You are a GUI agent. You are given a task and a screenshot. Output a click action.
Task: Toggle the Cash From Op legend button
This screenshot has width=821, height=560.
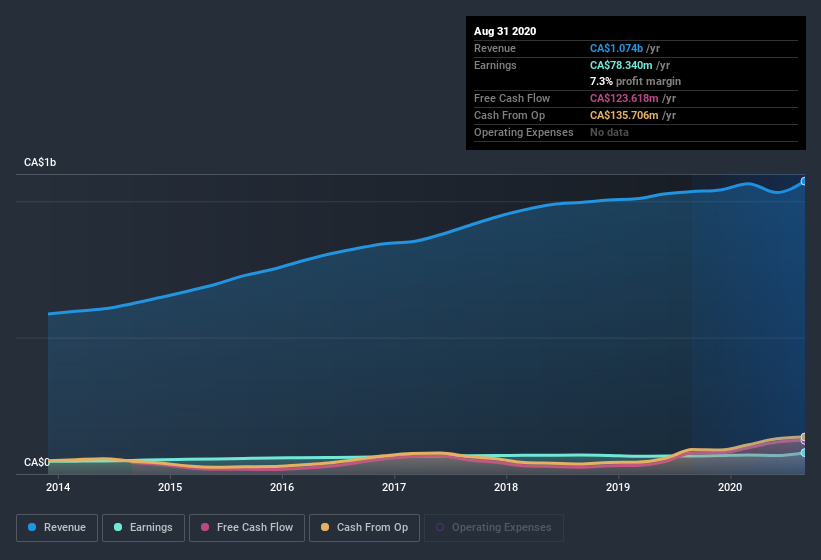coord(364,528)
